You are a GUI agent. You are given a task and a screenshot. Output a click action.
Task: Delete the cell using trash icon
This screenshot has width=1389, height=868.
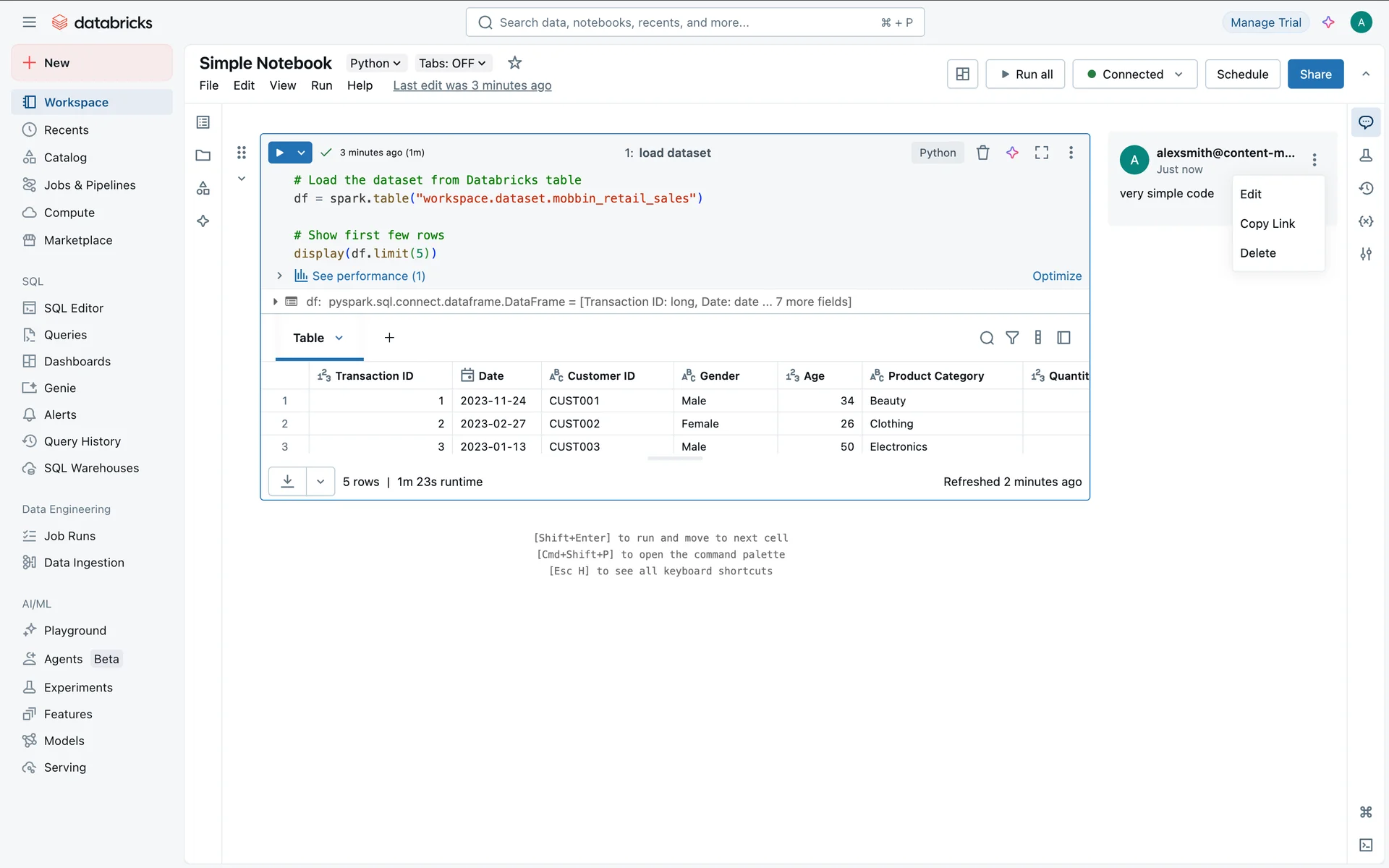click(982, 153)
